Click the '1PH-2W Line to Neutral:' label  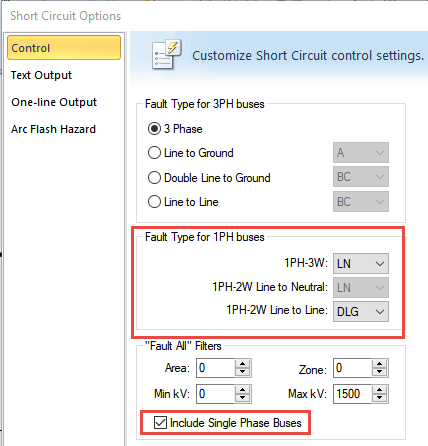(x=270, y=287)
